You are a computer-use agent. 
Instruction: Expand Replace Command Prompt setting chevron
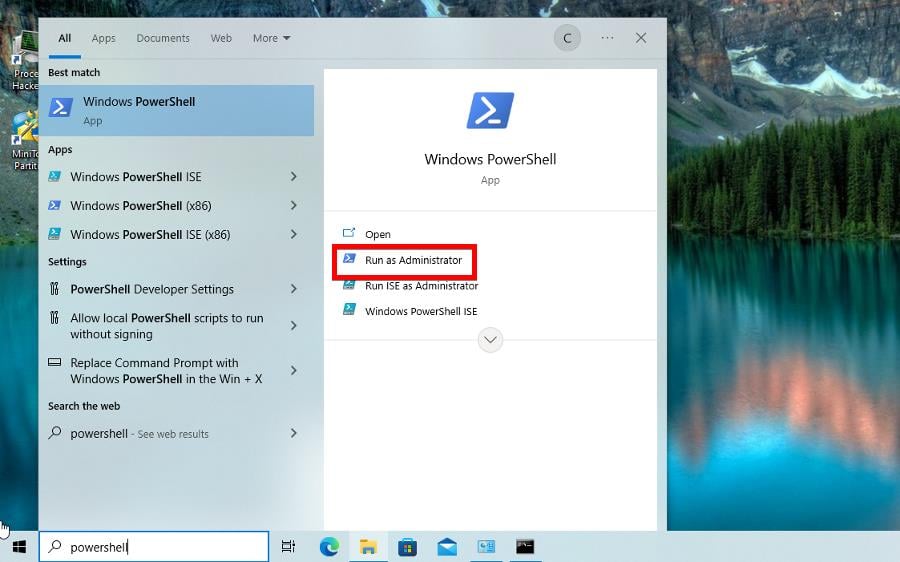point(294,370)
